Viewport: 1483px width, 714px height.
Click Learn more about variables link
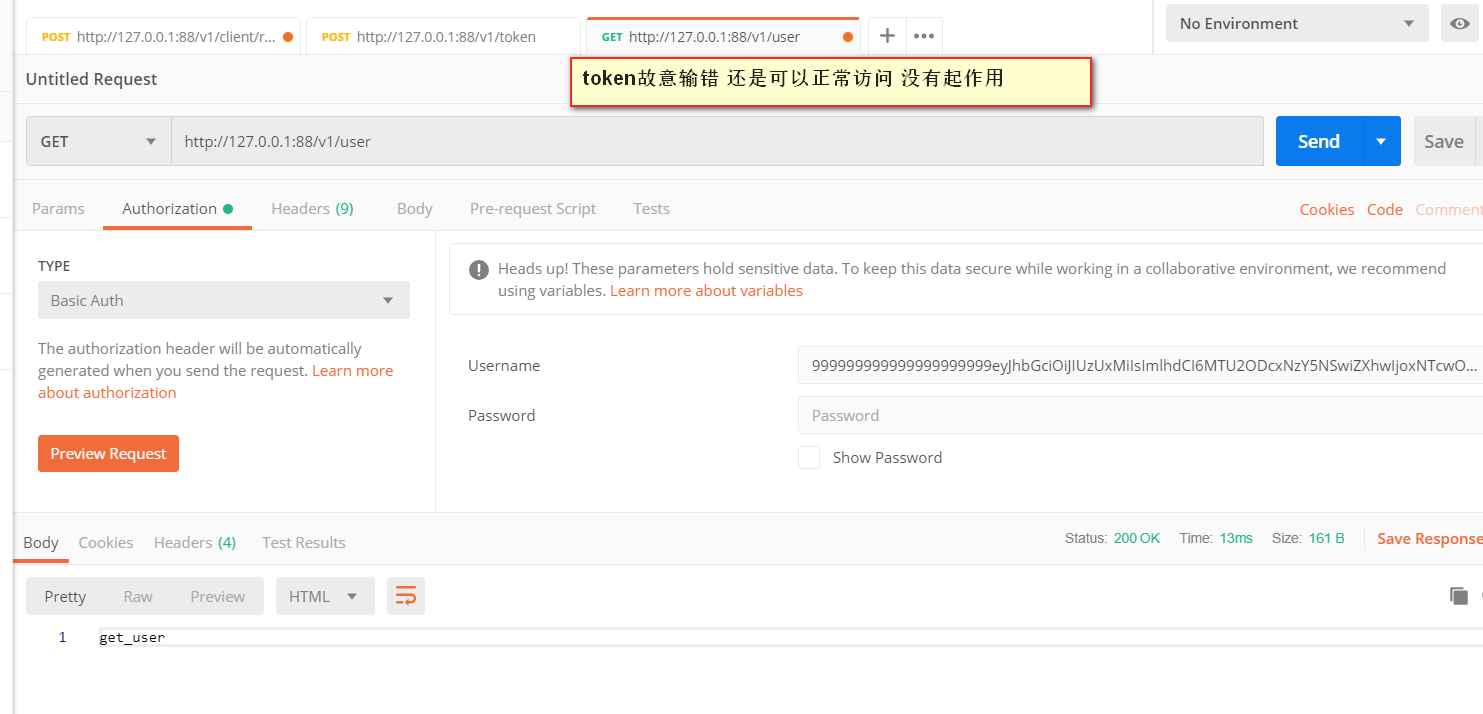(x=706, y=290)
